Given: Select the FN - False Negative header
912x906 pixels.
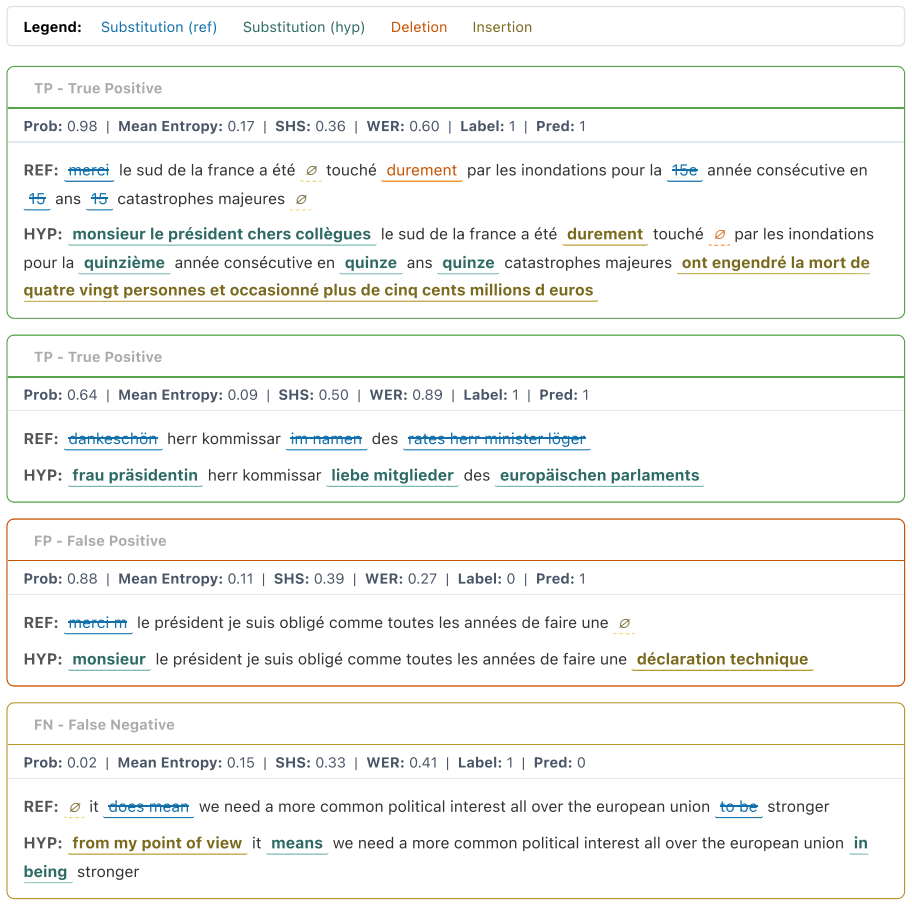Looking at the screenshot, I should [x=104, y=725].
